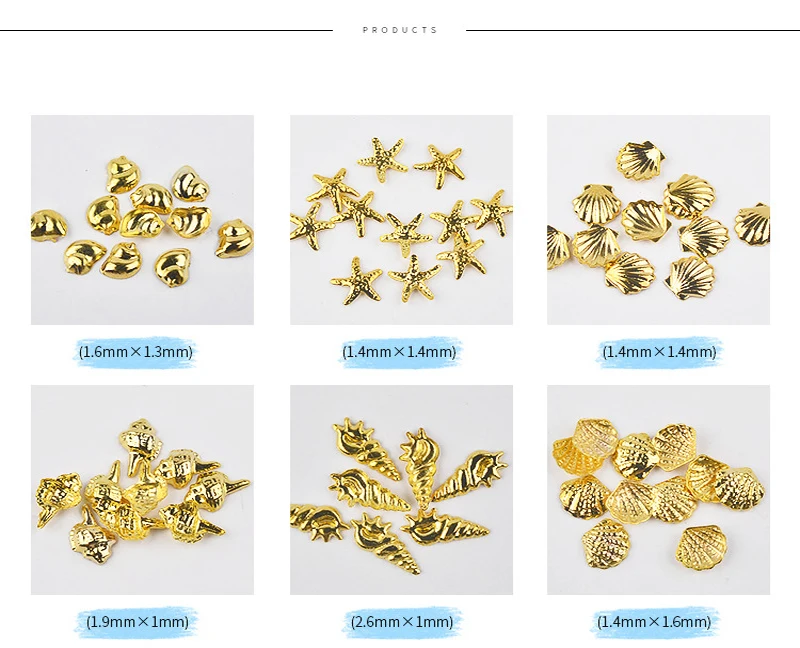Click the topmost starfish charm
800x648 pixels.
click(x=383, y=159)
